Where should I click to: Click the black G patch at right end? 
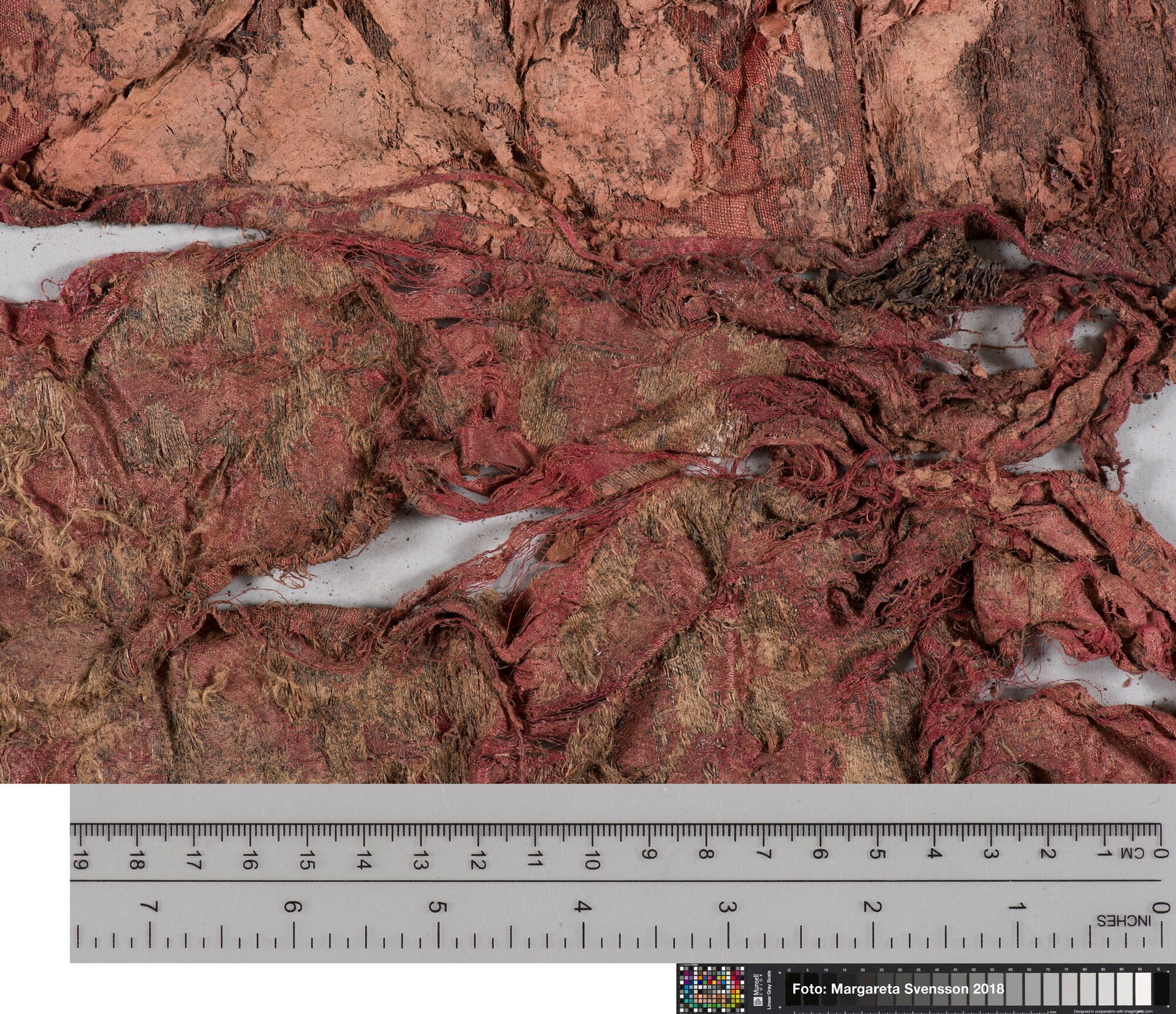coord(1161,989)
